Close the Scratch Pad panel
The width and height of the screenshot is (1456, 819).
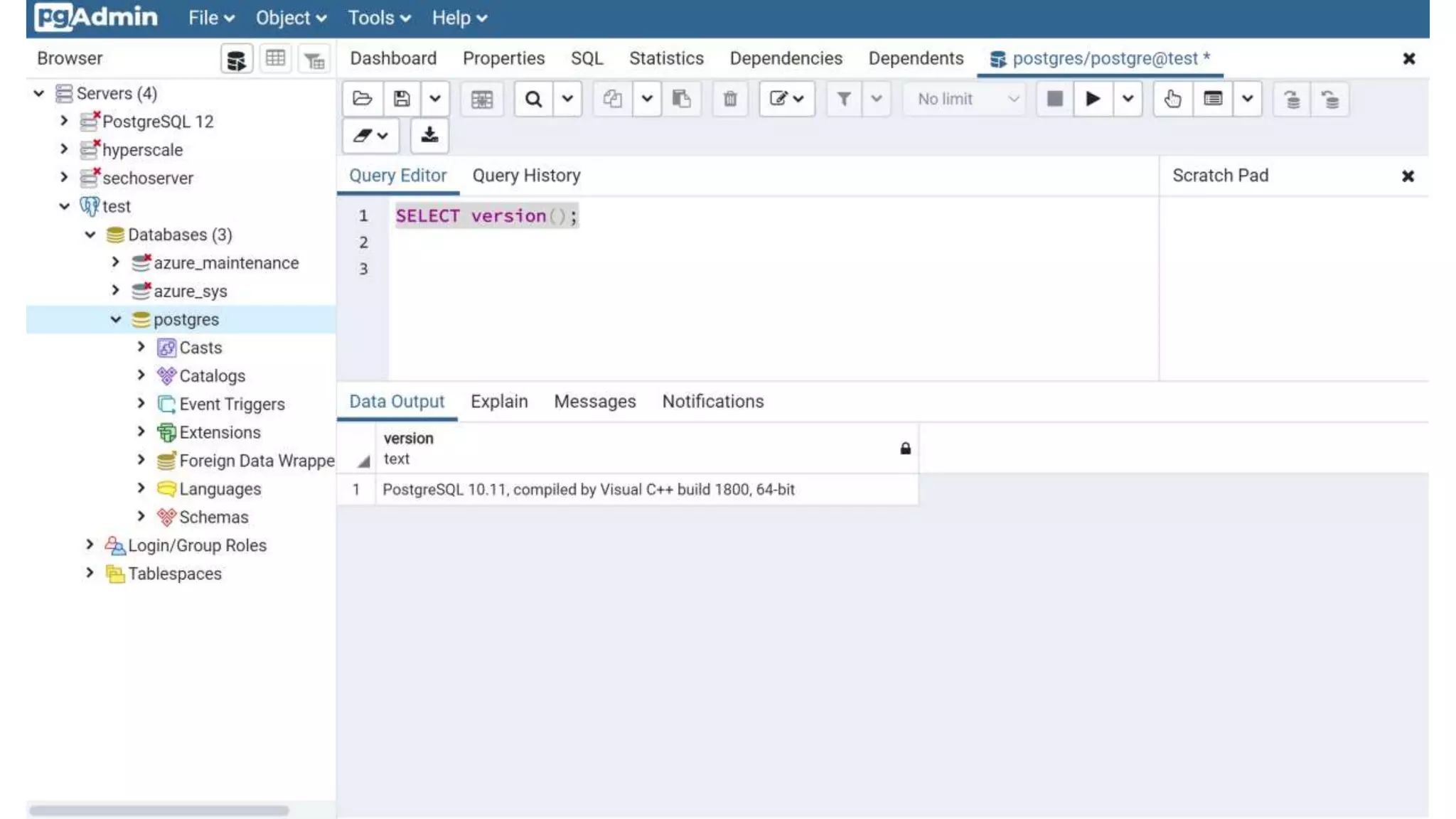click(x=1408, y=176)
